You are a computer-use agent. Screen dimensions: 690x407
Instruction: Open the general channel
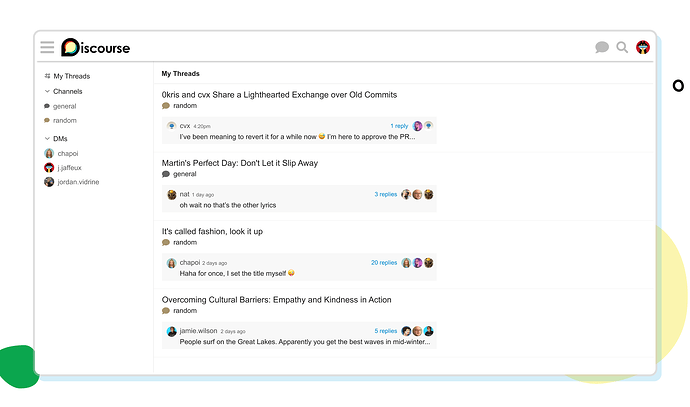tap(64, 106)
